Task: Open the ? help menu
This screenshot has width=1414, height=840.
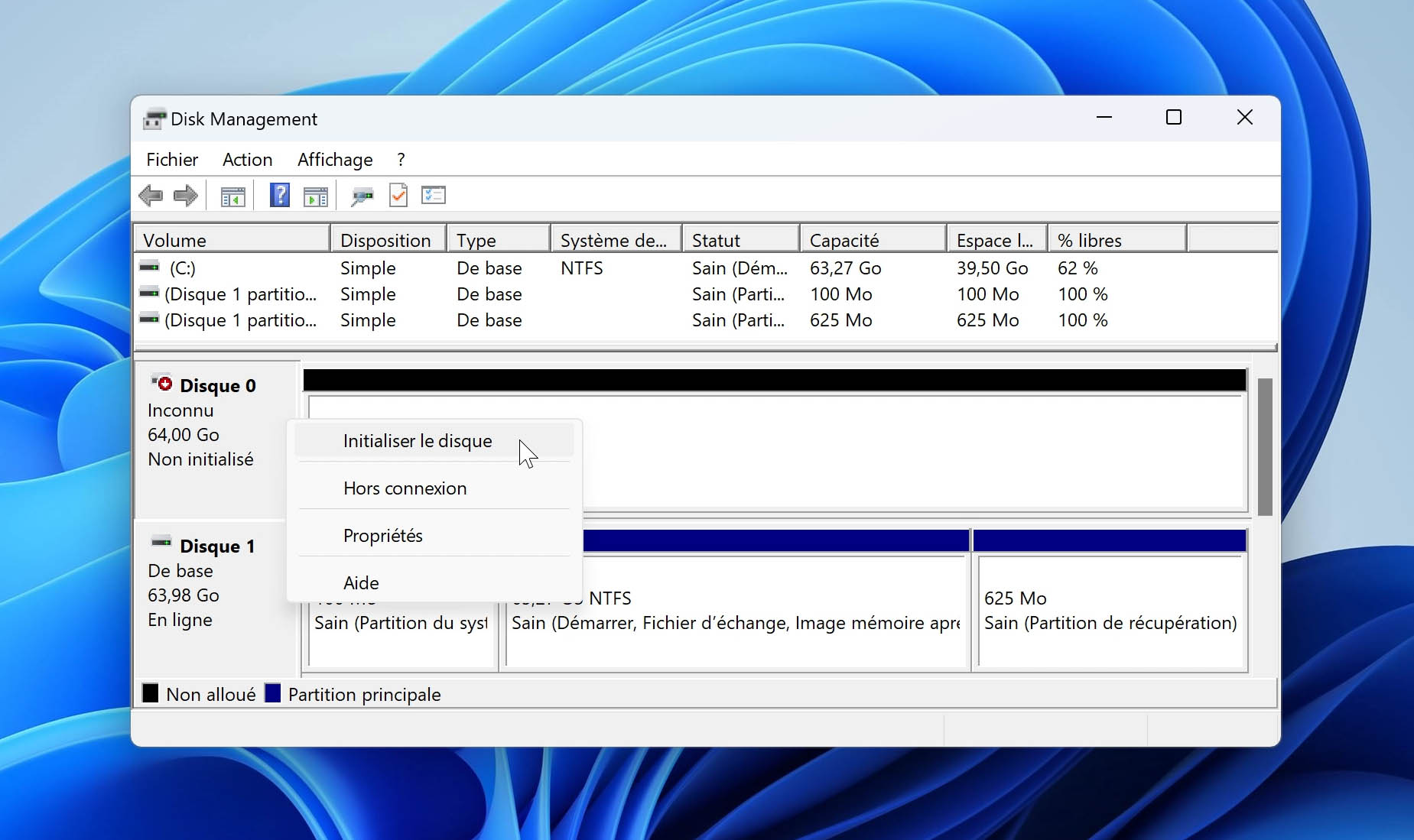Action: click(401, 160)
